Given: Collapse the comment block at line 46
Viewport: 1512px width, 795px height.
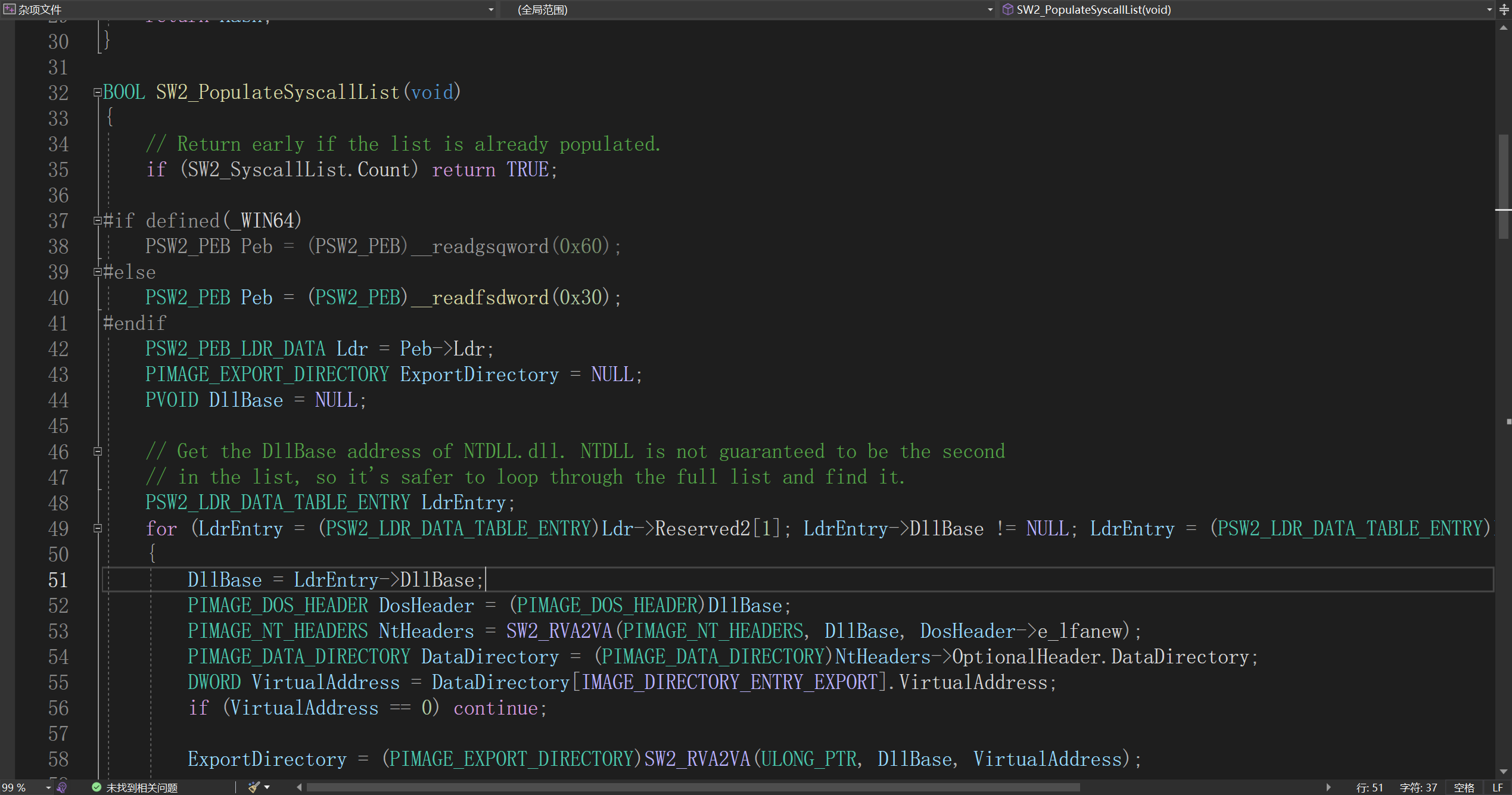Looking at the screenshot, I should pyautogui.click(x=98, y=451).
